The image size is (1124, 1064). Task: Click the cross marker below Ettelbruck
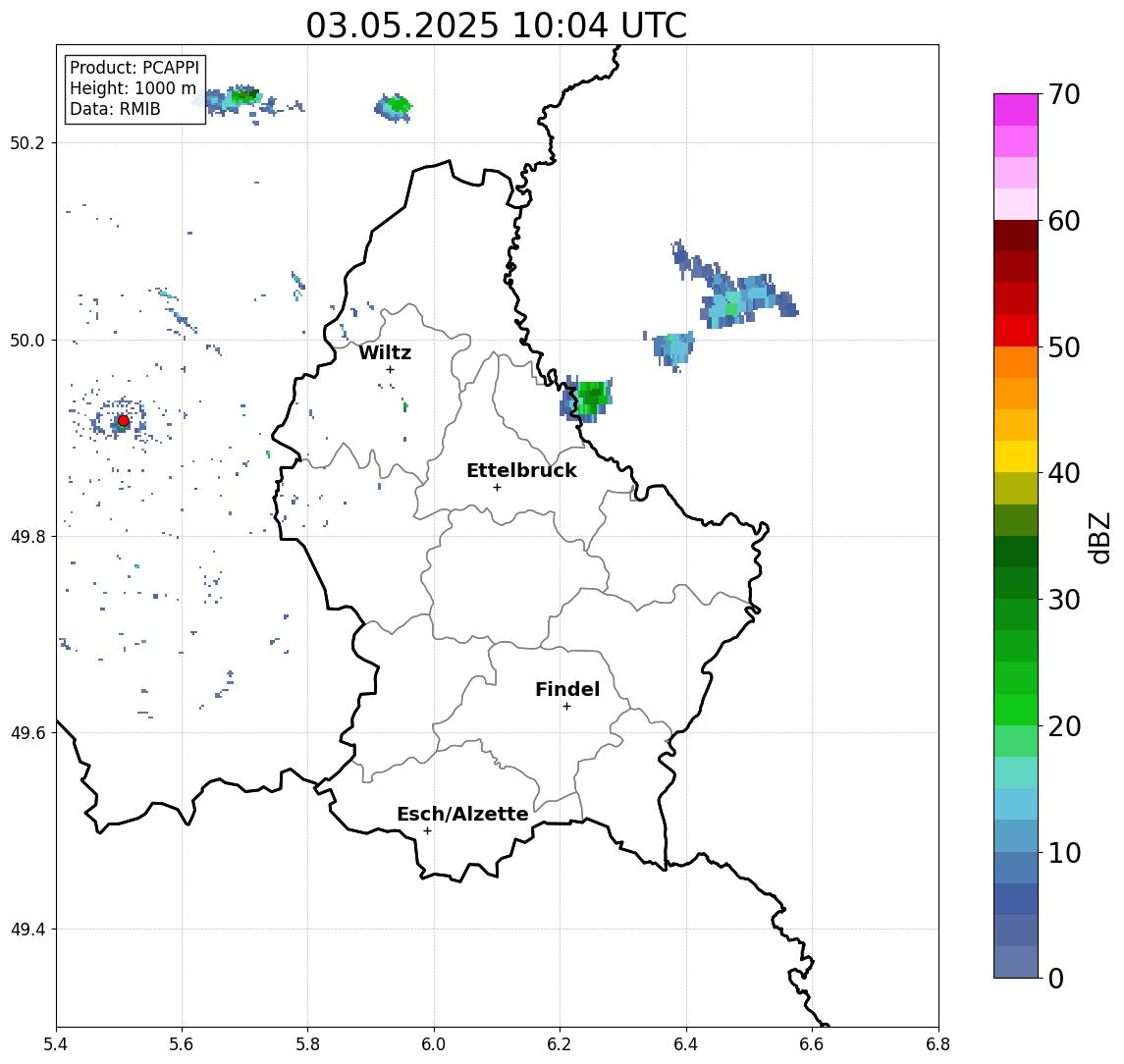tap(497, 488)
